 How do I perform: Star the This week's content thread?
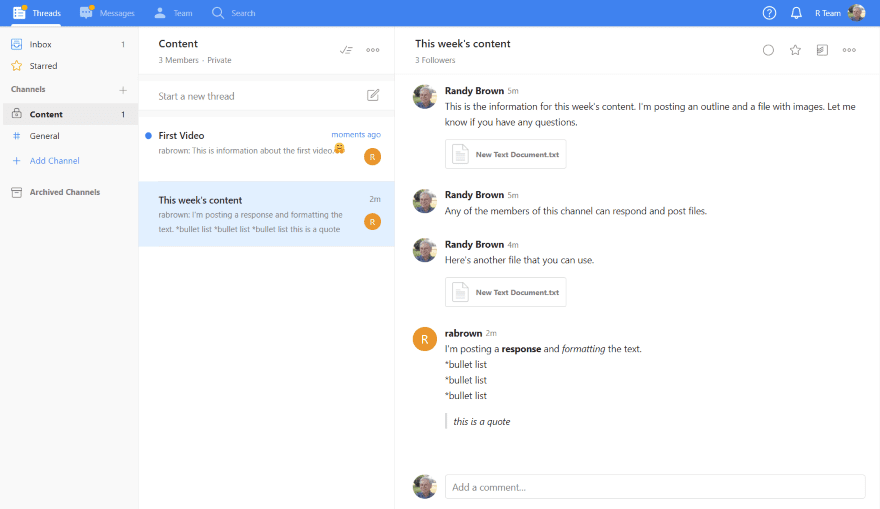[795, 50]
